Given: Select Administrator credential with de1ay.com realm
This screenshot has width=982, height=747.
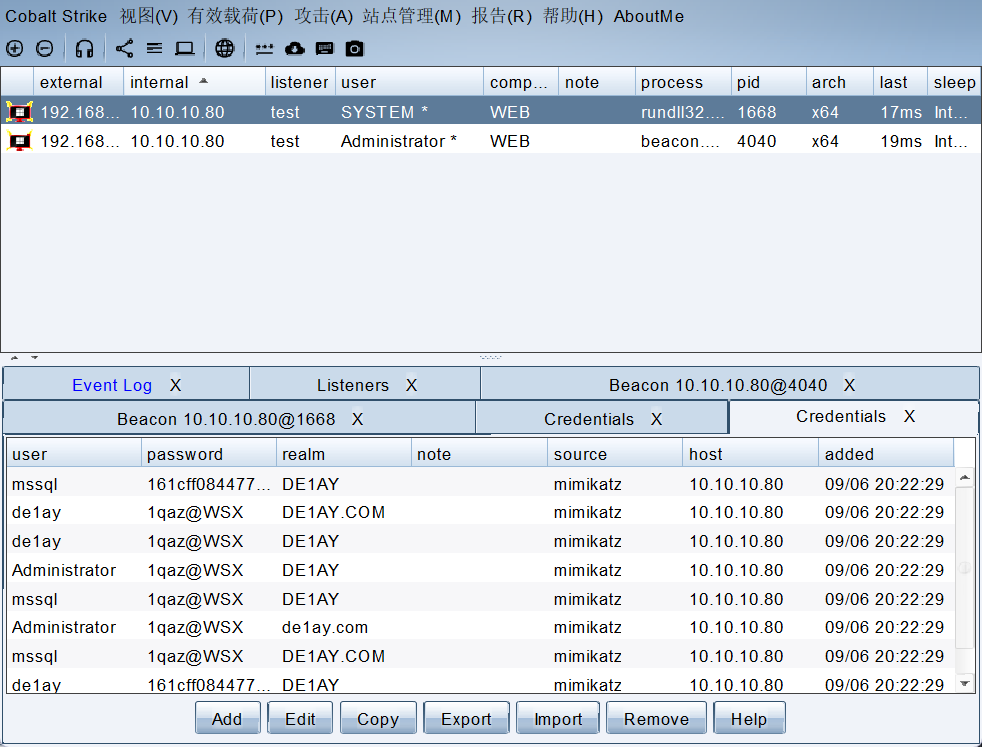Looking at the screenshot, I should 481,627.
